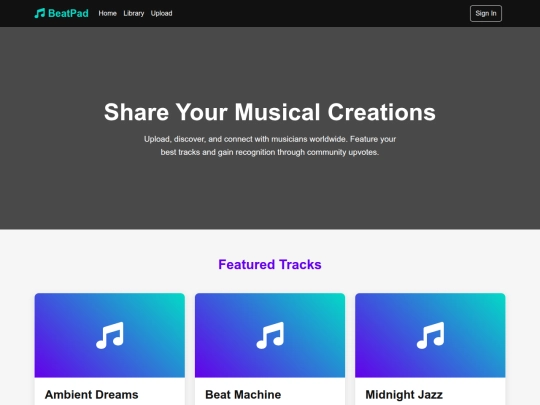Image resolution: width=540 pixels, height=405 pixels.
Task: Select the Ambient Dreams track title
Action: click(92, 395)
